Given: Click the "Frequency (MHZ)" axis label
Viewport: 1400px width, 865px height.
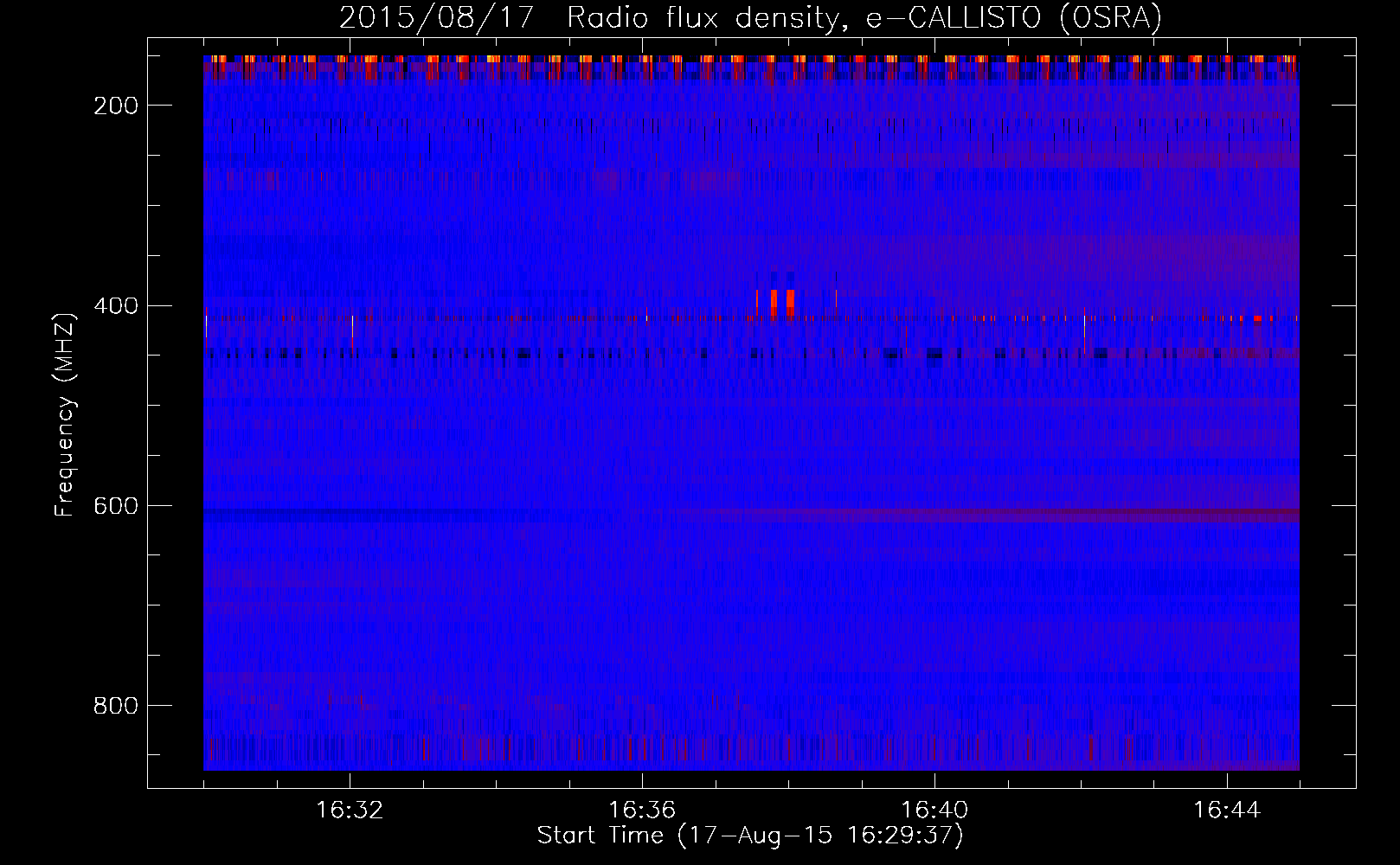Looking at the screenshot, I should [x=65, y=415].
